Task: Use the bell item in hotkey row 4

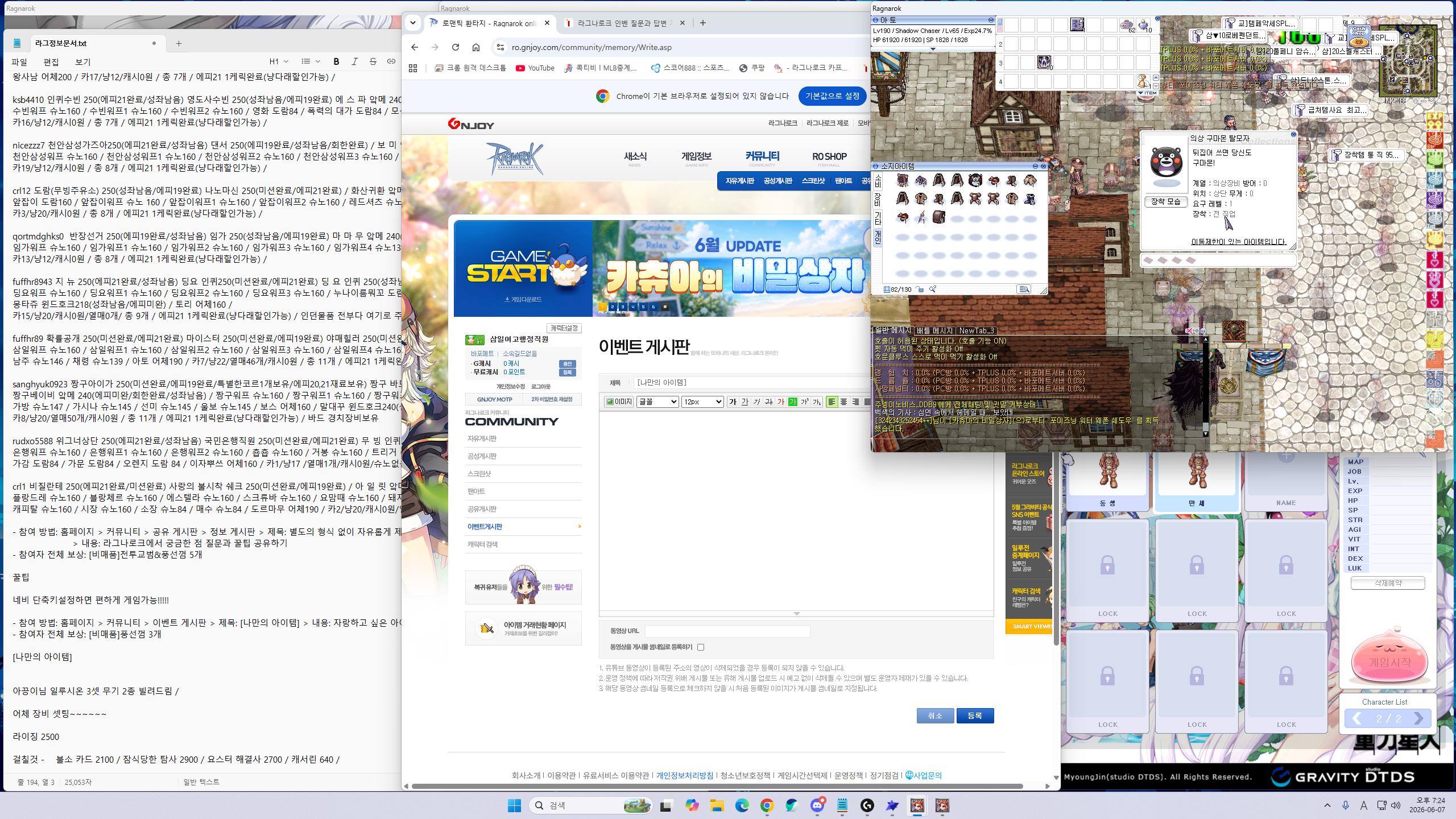Action: [x=1143, y=81]
